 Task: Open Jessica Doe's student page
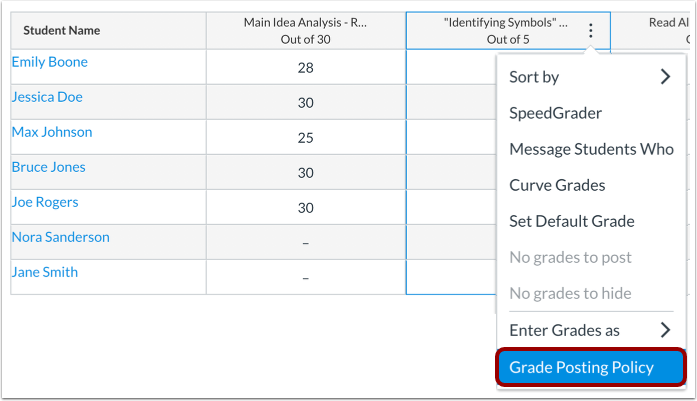(47, 97)
